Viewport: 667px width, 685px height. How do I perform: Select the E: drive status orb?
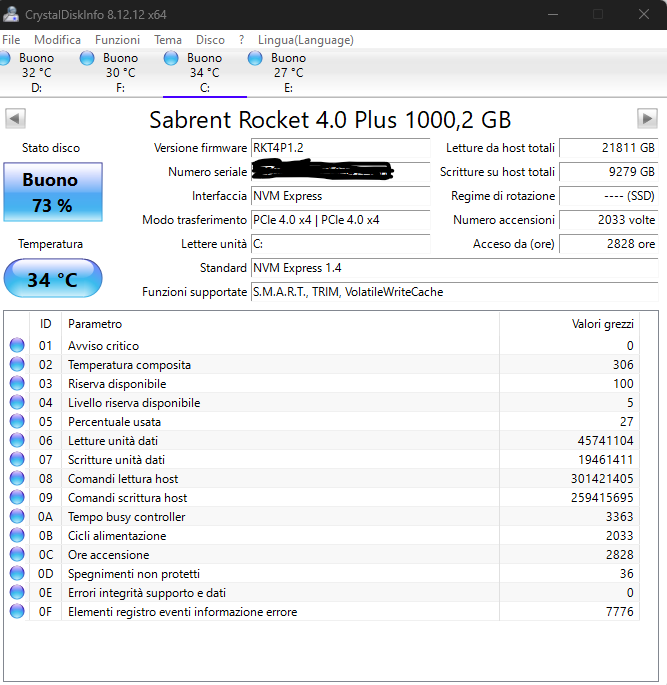pyautogui.click(x=255, y=58)
